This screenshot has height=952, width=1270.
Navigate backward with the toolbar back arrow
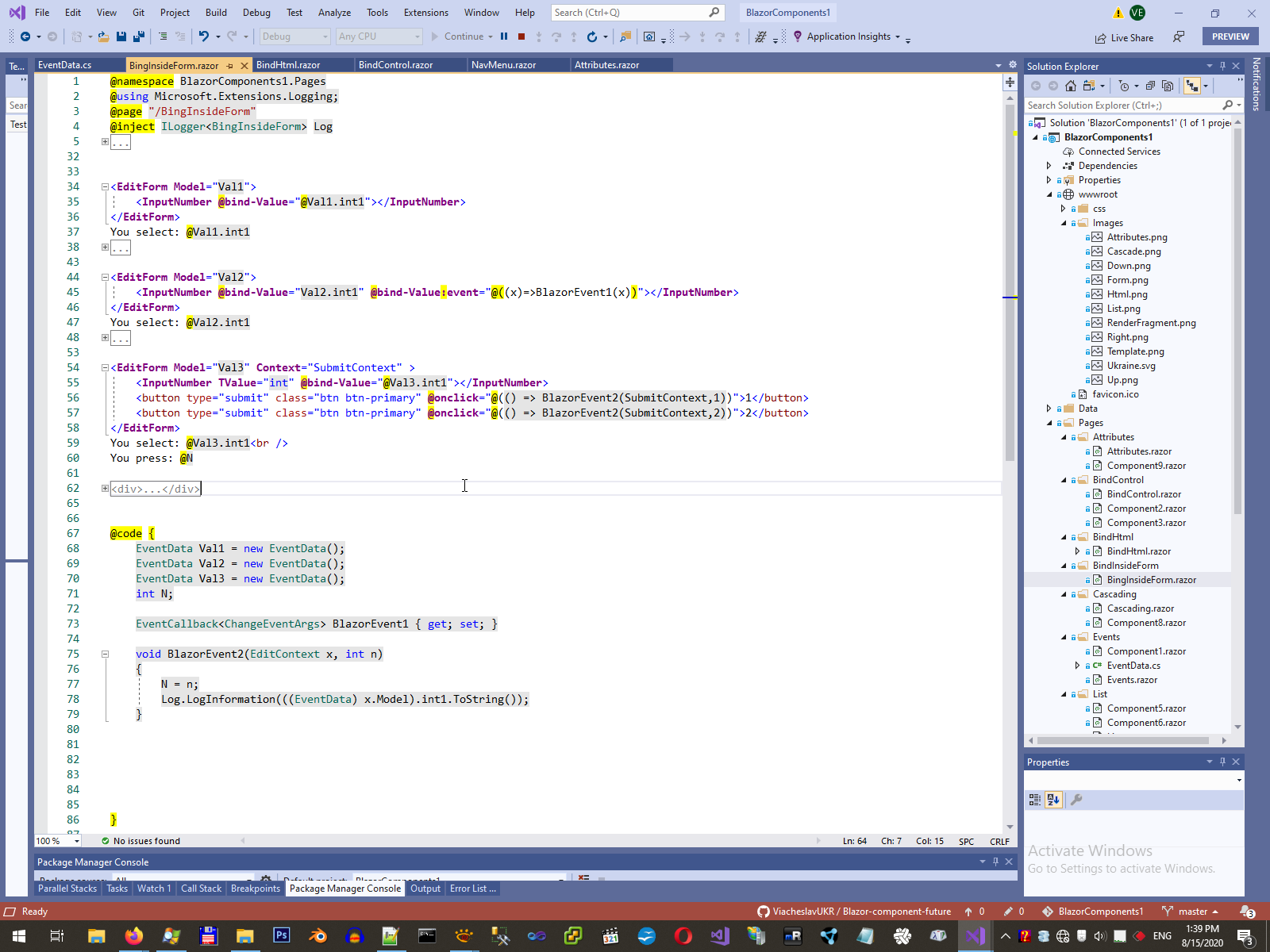(25, 36)
